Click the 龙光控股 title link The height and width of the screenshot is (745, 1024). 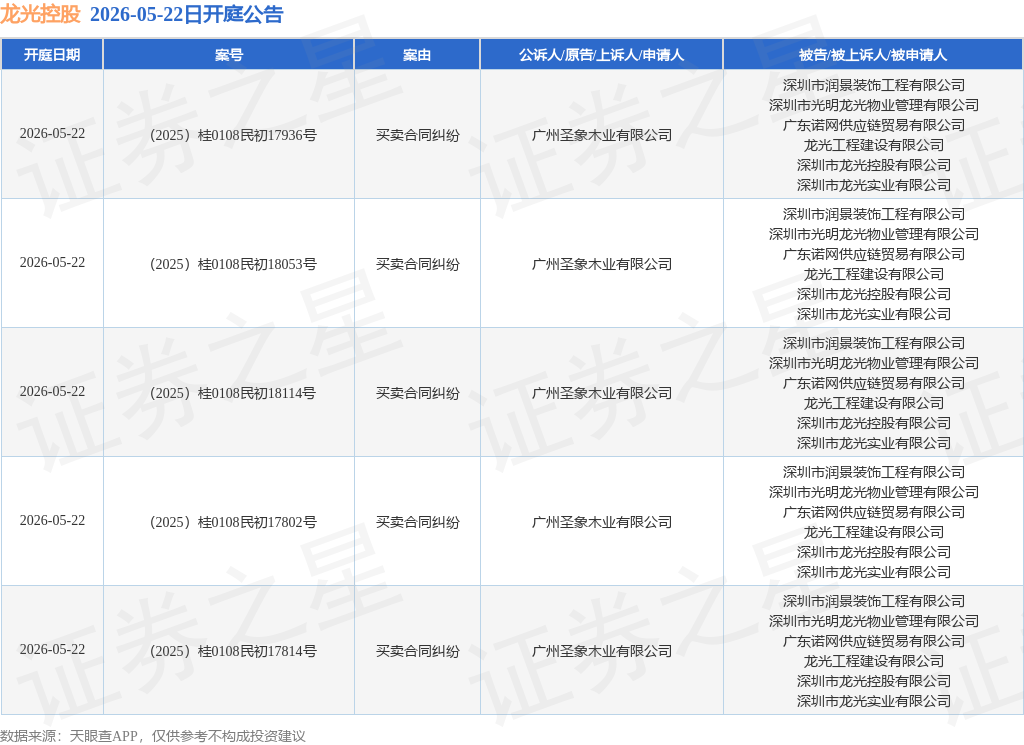coord(40,14)
